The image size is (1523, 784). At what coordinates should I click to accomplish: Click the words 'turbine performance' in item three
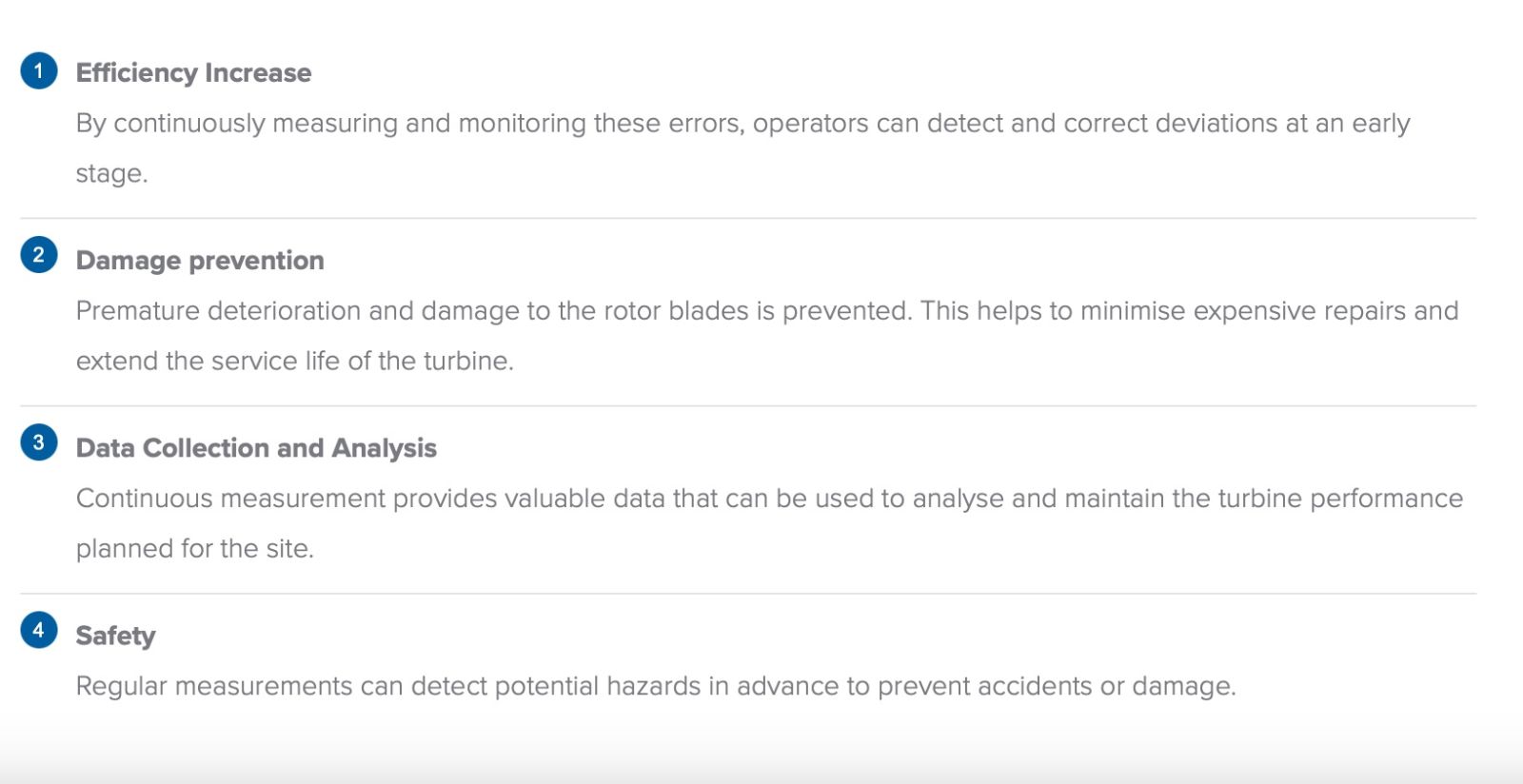pos(1340,499)
